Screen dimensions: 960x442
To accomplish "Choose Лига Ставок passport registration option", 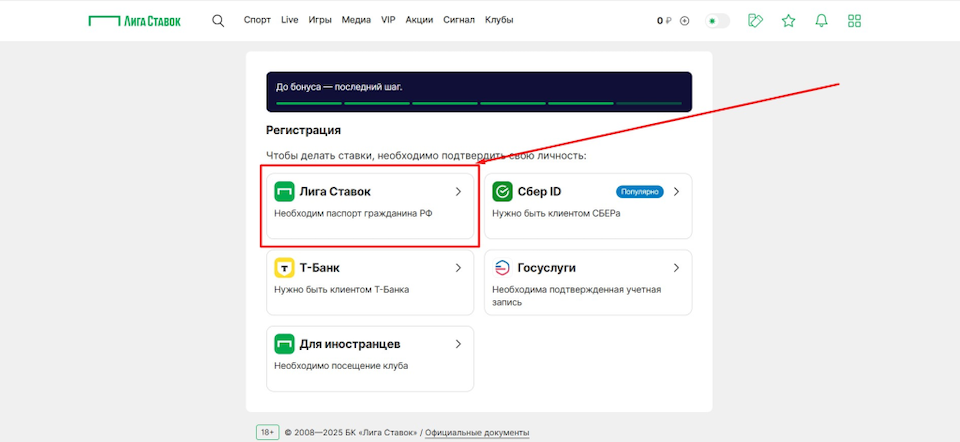I will 369,201.
